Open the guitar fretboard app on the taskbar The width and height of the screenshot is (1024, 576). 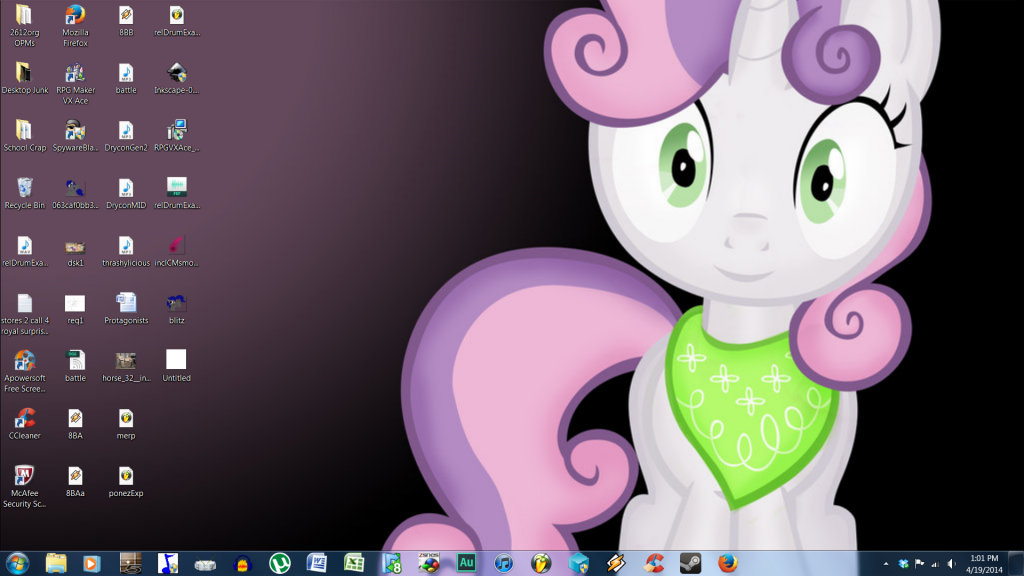[x=131, y=563]
